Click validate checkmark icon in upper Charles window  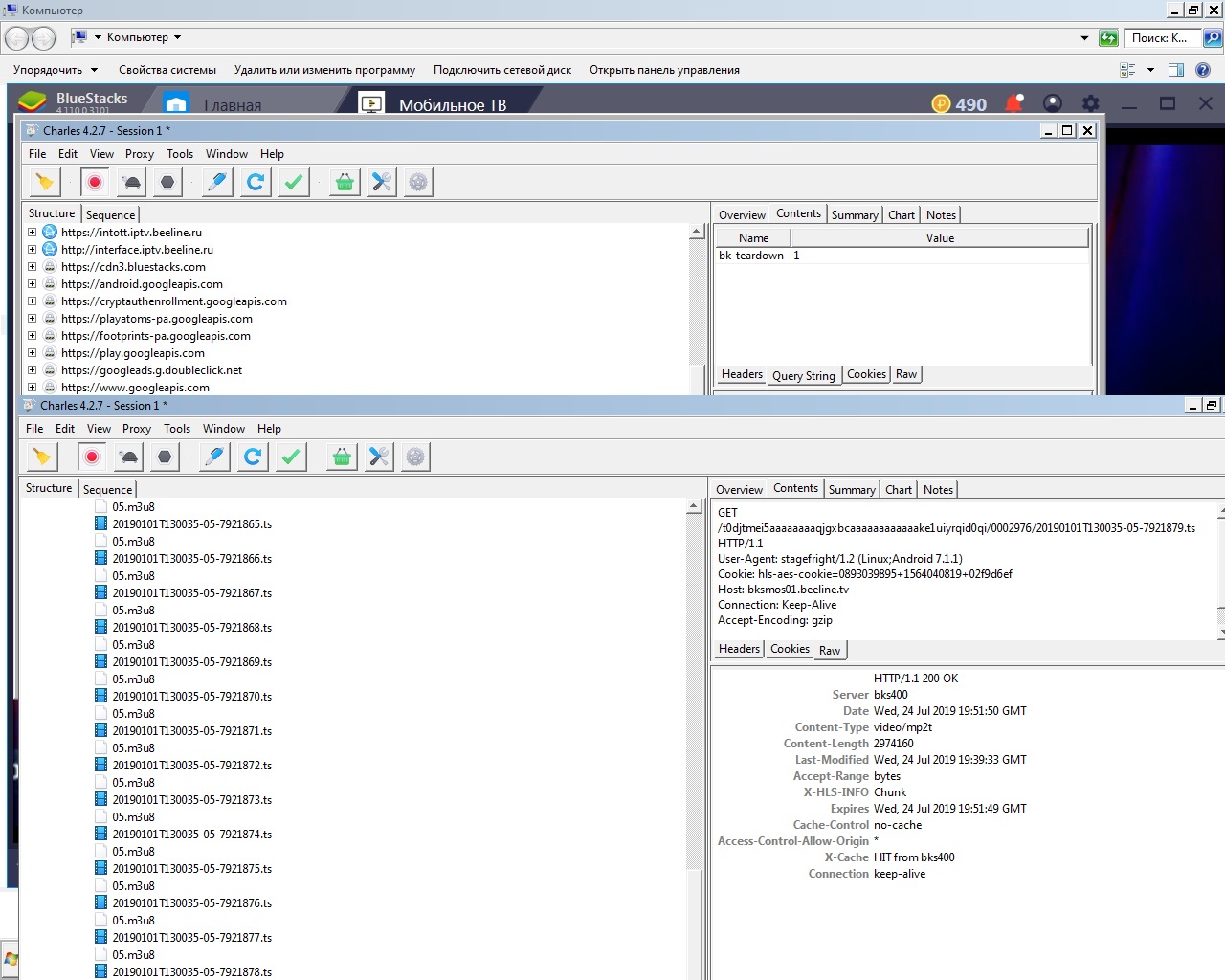click(x=294, y=182)
